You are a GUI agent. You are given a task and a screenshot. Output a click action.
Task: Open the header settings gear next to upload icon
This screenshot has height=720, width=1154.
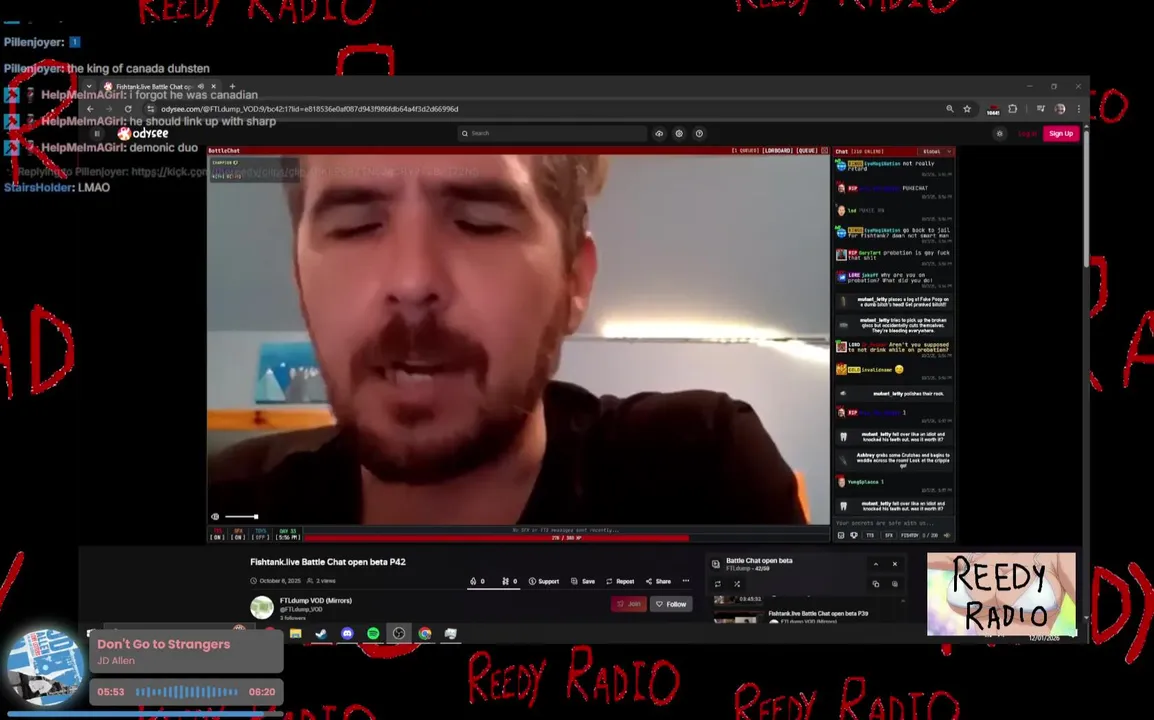[679, 133]
